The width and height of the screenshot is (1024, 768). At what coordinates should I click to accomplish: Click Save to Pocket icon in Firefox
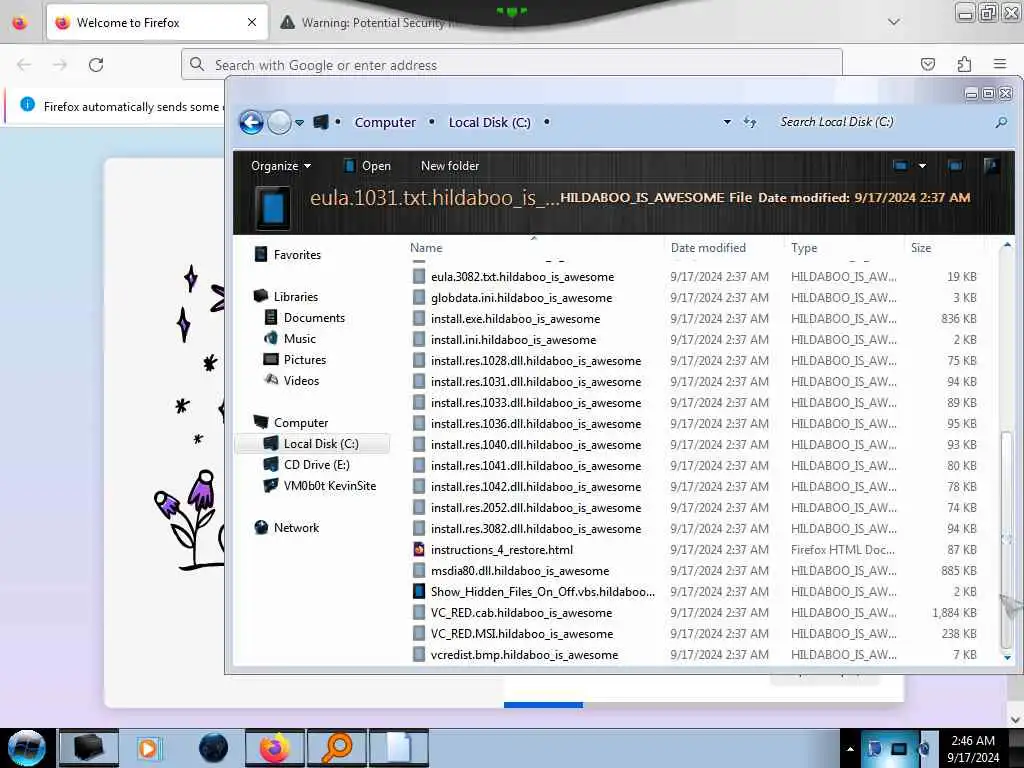928,64
